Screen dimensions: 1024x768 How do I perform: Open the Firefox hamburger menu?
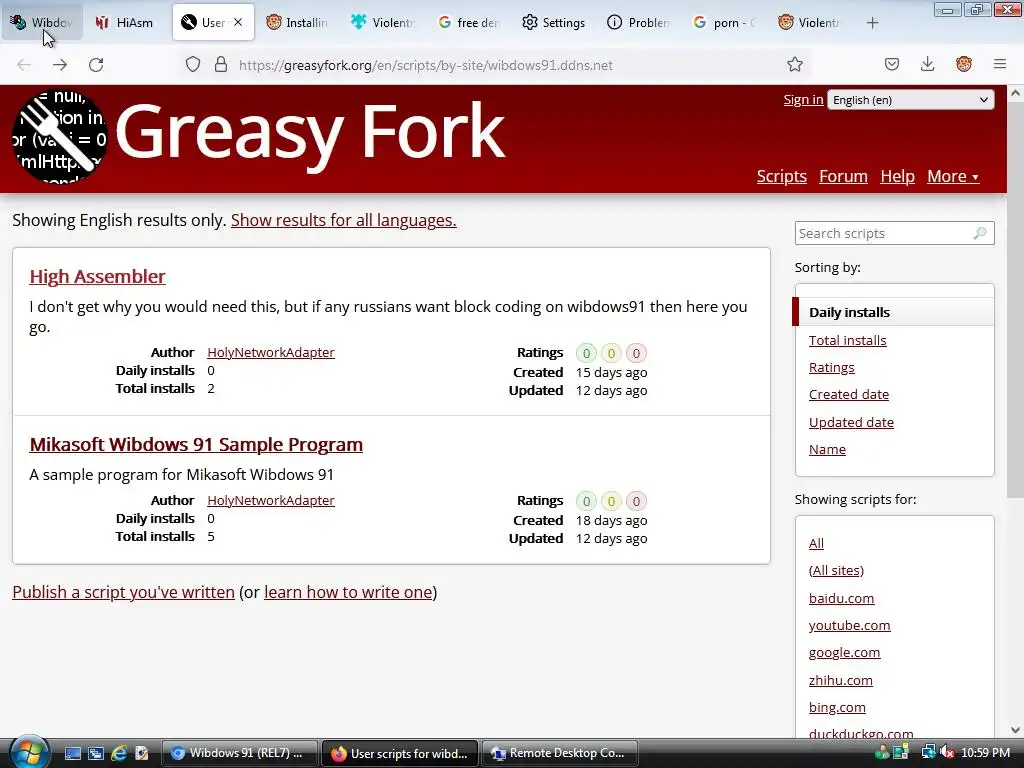[x=1000, y=64]
